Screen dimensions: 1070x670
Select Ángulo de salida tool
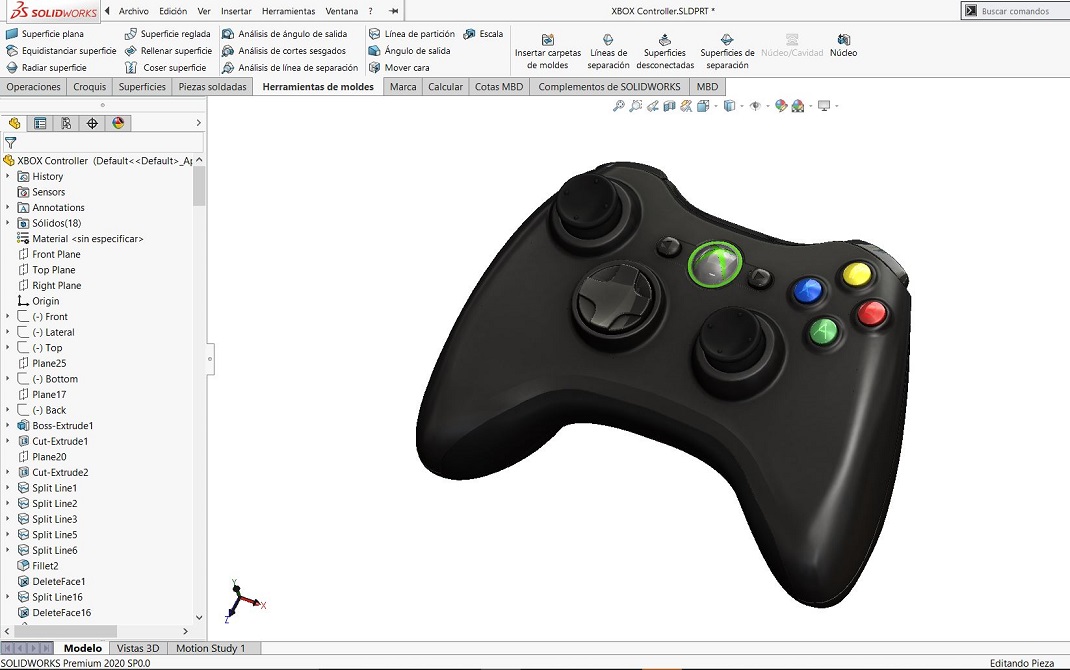(x=409, y=50)
